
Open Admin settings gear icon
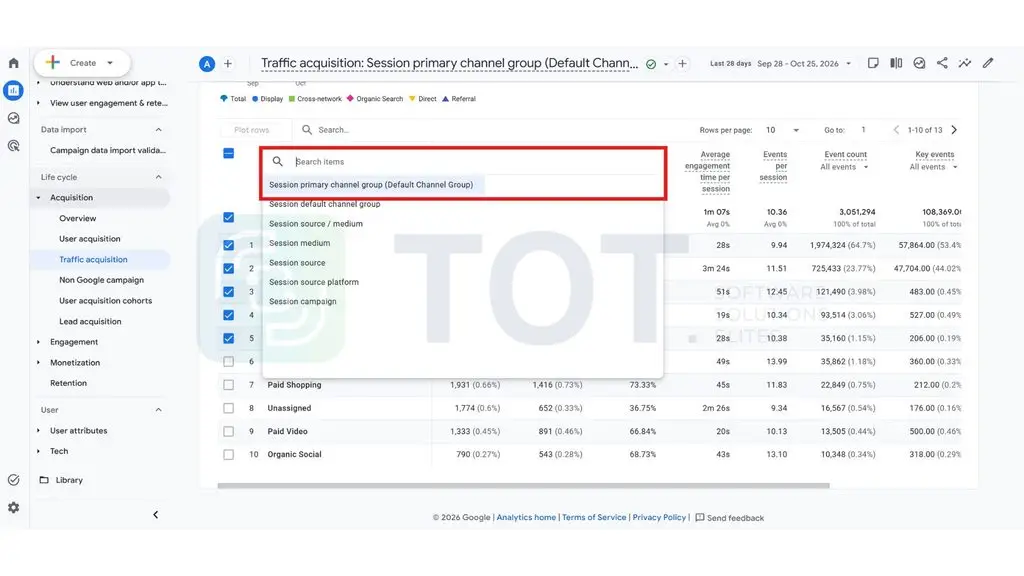[14, 507]
